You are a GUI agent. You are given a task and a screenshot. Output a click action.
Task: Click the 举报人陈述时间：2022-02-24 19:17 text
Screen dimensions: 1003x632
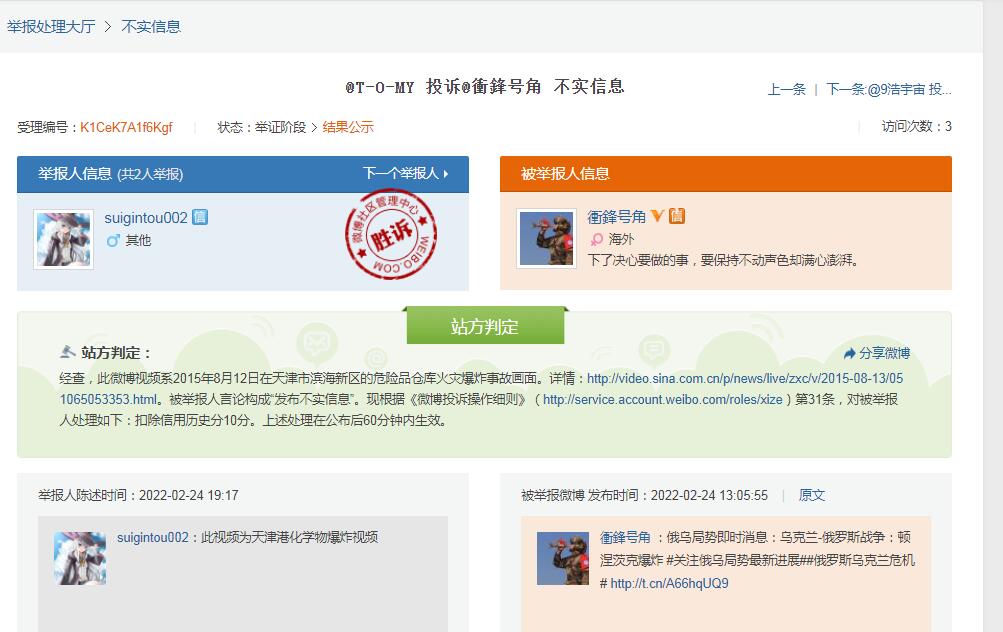pyautogui.click(x=138, y=495)
